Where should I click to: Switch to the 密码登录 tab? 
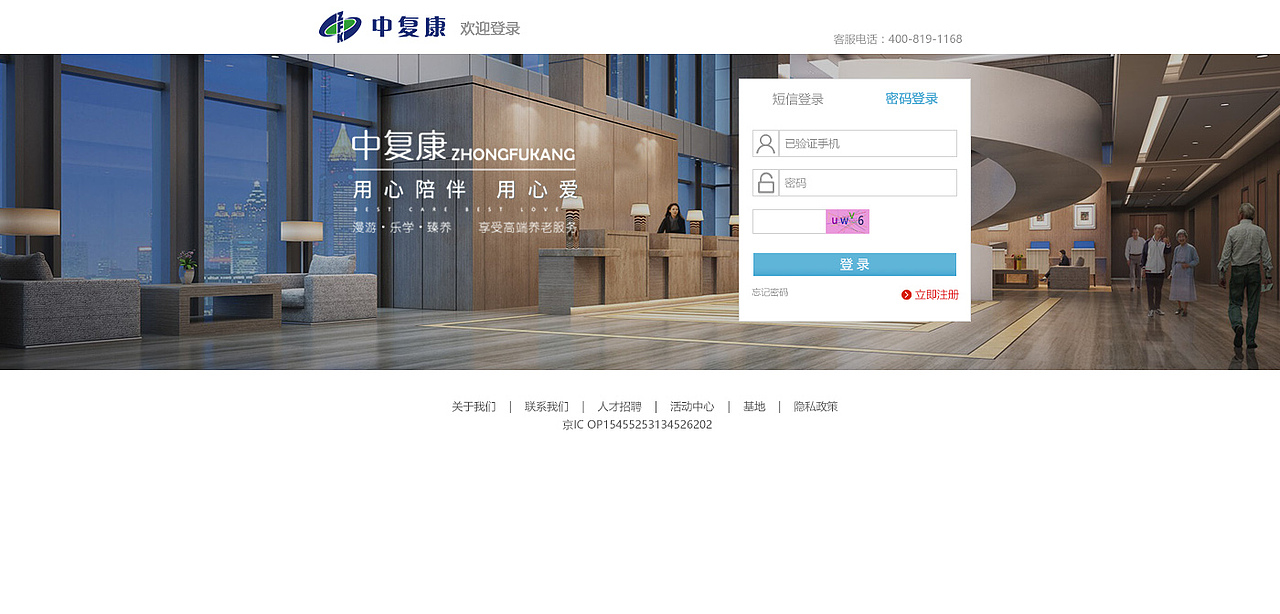[x=910, y=99]
